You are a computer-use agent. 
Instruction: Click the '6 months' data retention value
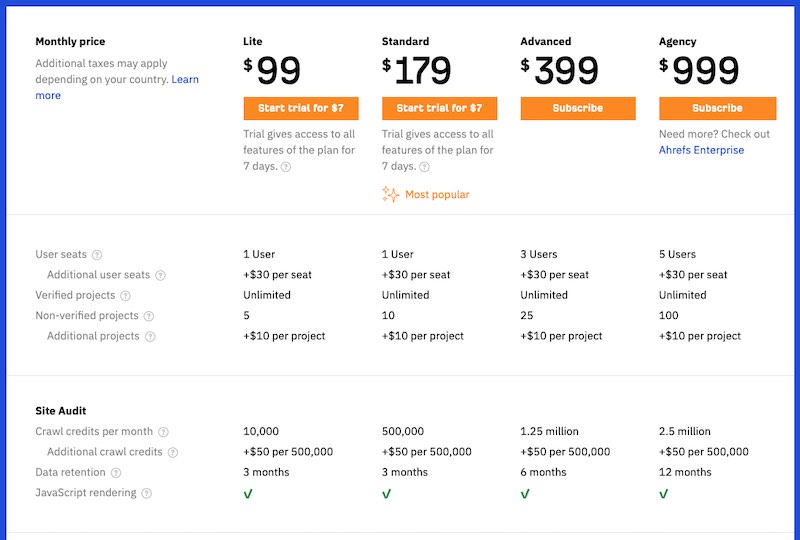click(x=543, y=472)
